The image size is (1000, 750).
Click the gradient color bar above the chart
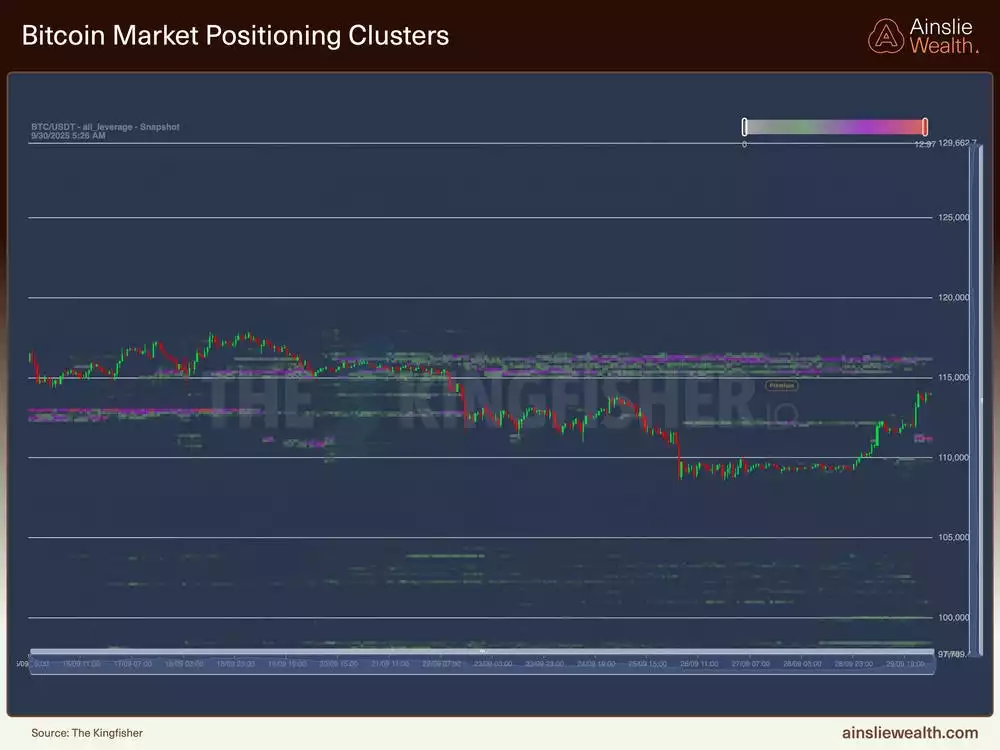835,126
